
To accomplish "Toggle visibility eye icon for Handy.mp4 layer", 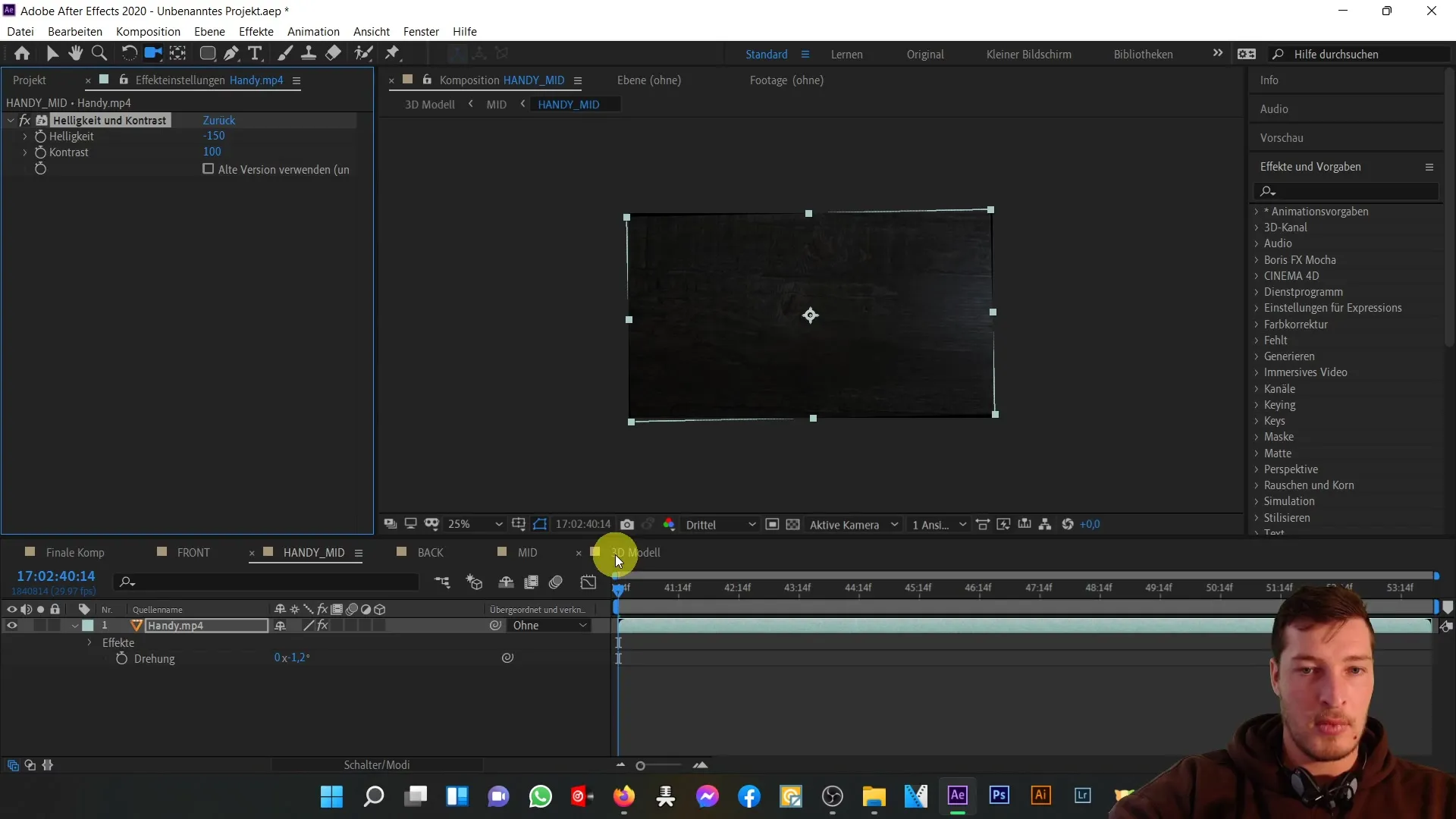I will (12, 625).
